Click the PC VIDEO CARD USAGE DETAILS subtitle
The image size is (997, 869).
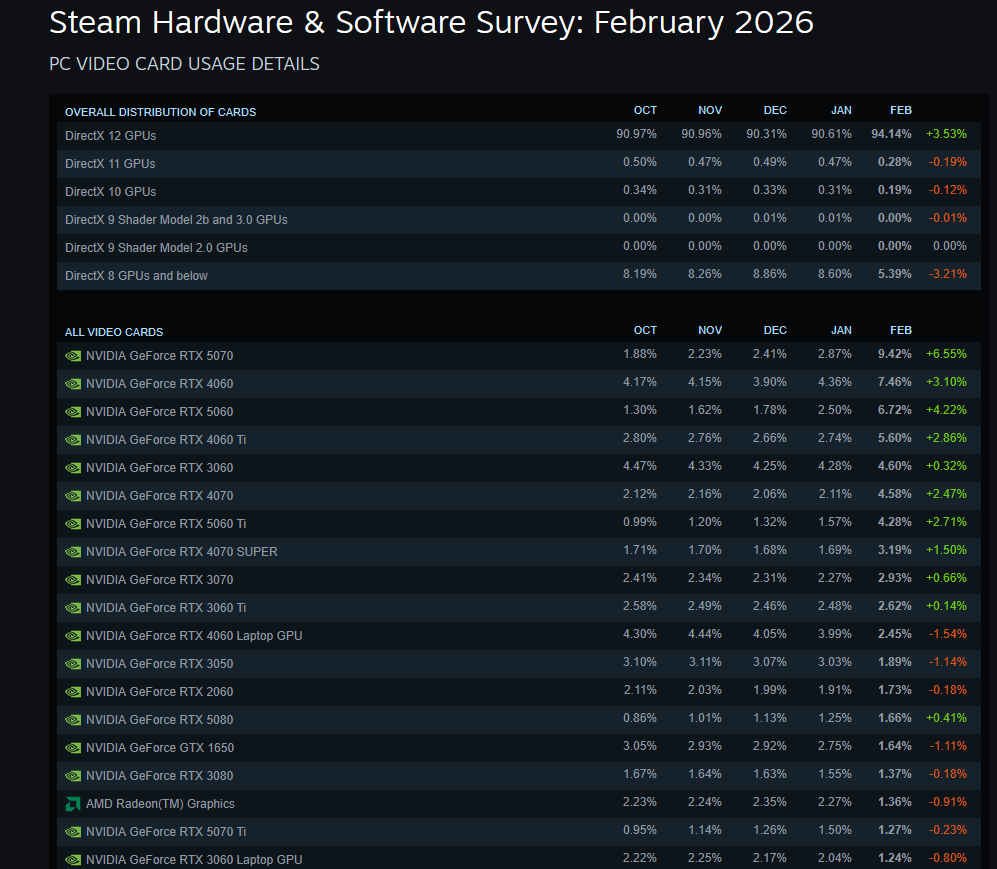click(x=184, y=64)
